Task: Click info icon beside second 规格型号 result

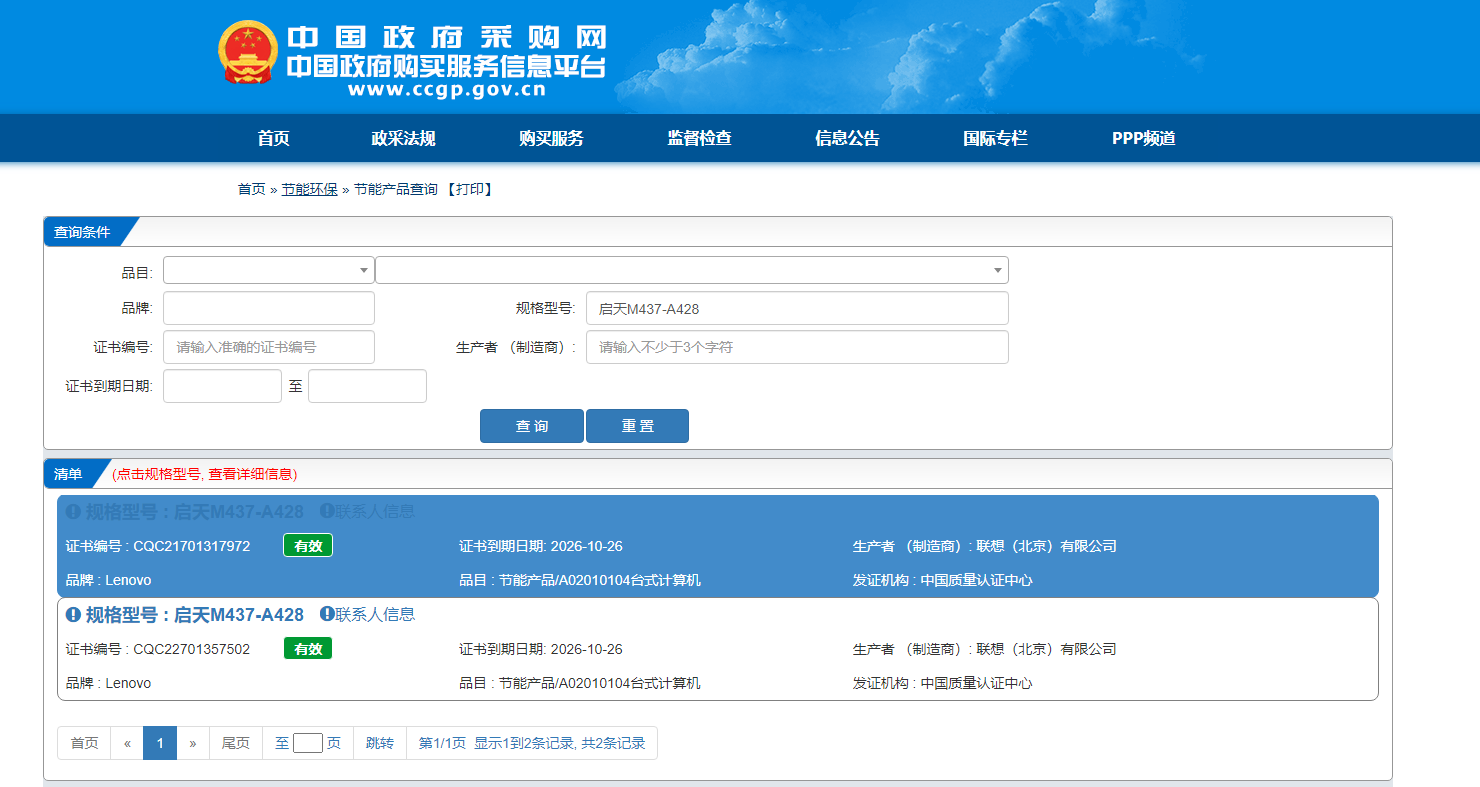Action: tap(73, 615)
